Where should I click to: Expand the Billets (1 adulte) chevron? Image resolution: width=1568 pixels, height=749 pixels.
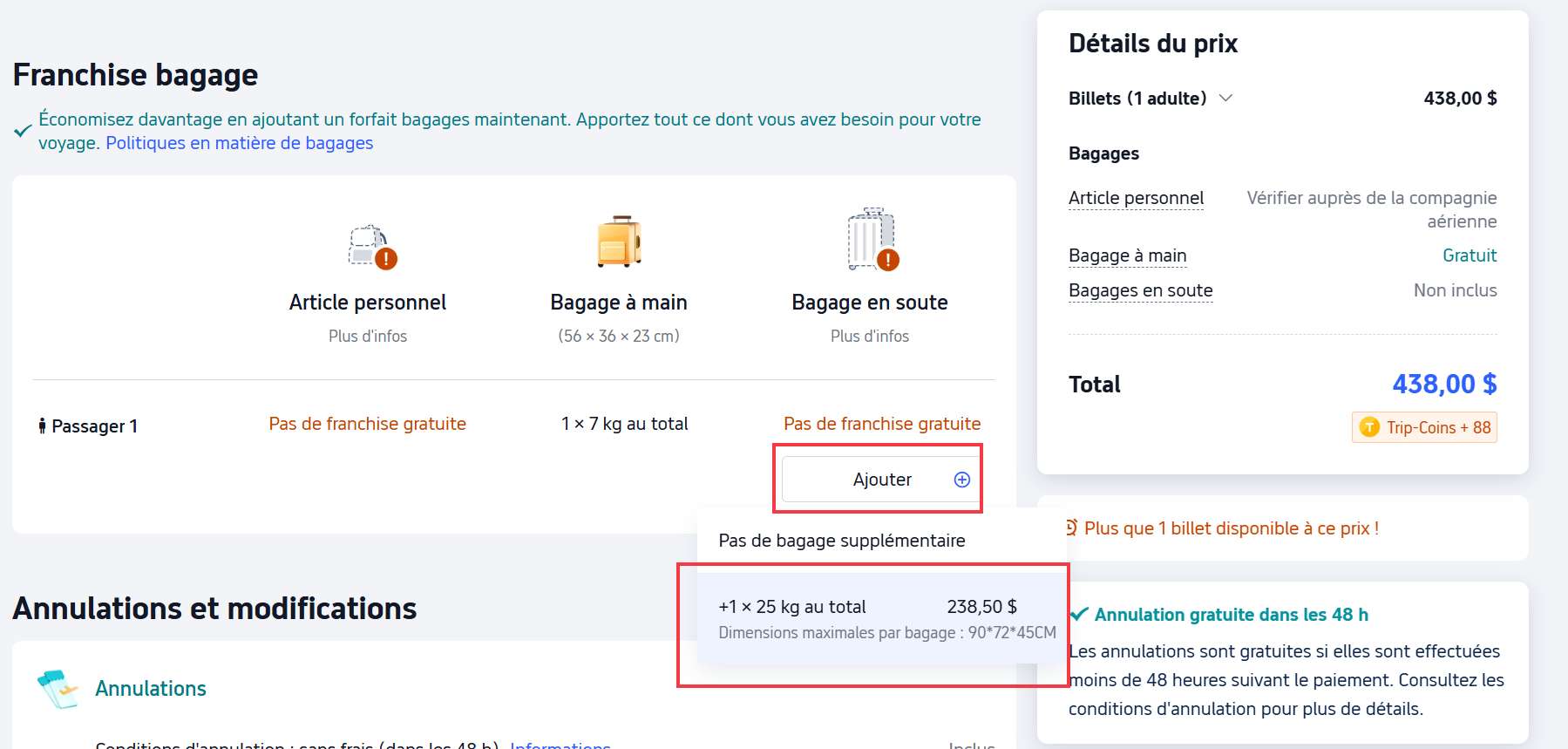(x=1225, y=98)
